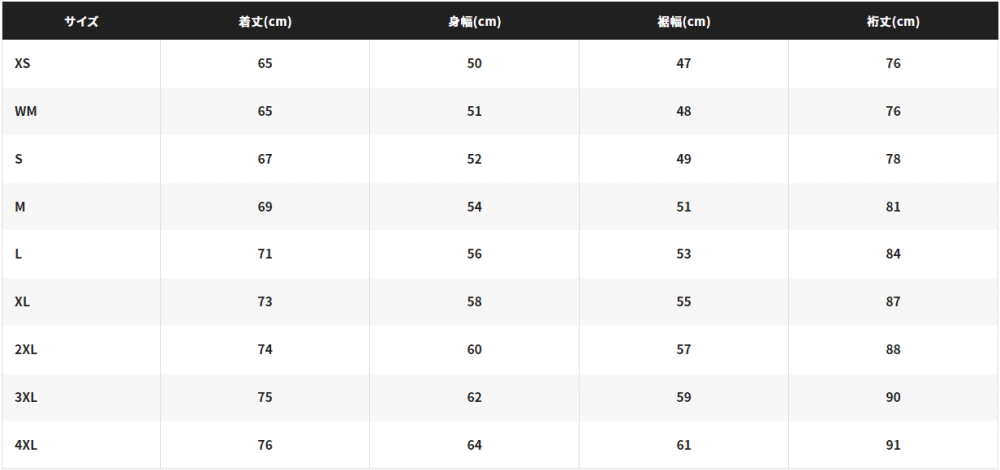Click the 身幅 value 58 for XL
The height and width of the screenshot is (470, 1000).
pyautogui.click(x=474, y=302)
